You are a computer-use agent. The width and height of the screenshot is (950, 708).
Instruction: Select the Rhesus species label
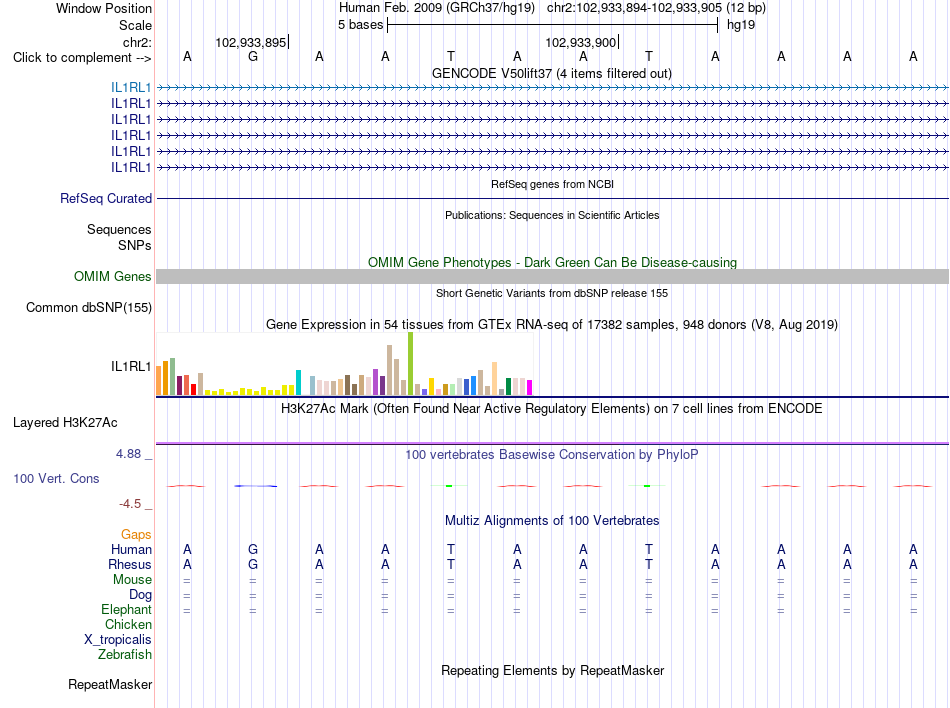coord(130,564)
